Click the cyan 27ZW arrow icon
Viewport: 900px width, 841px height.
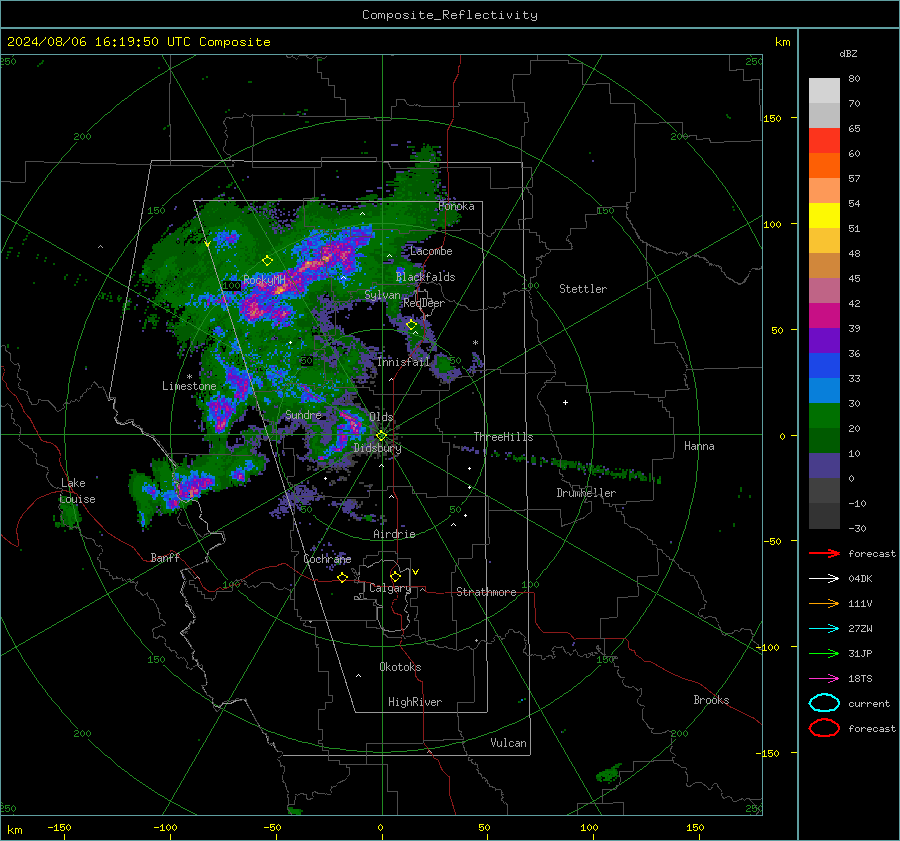[824, 629]
